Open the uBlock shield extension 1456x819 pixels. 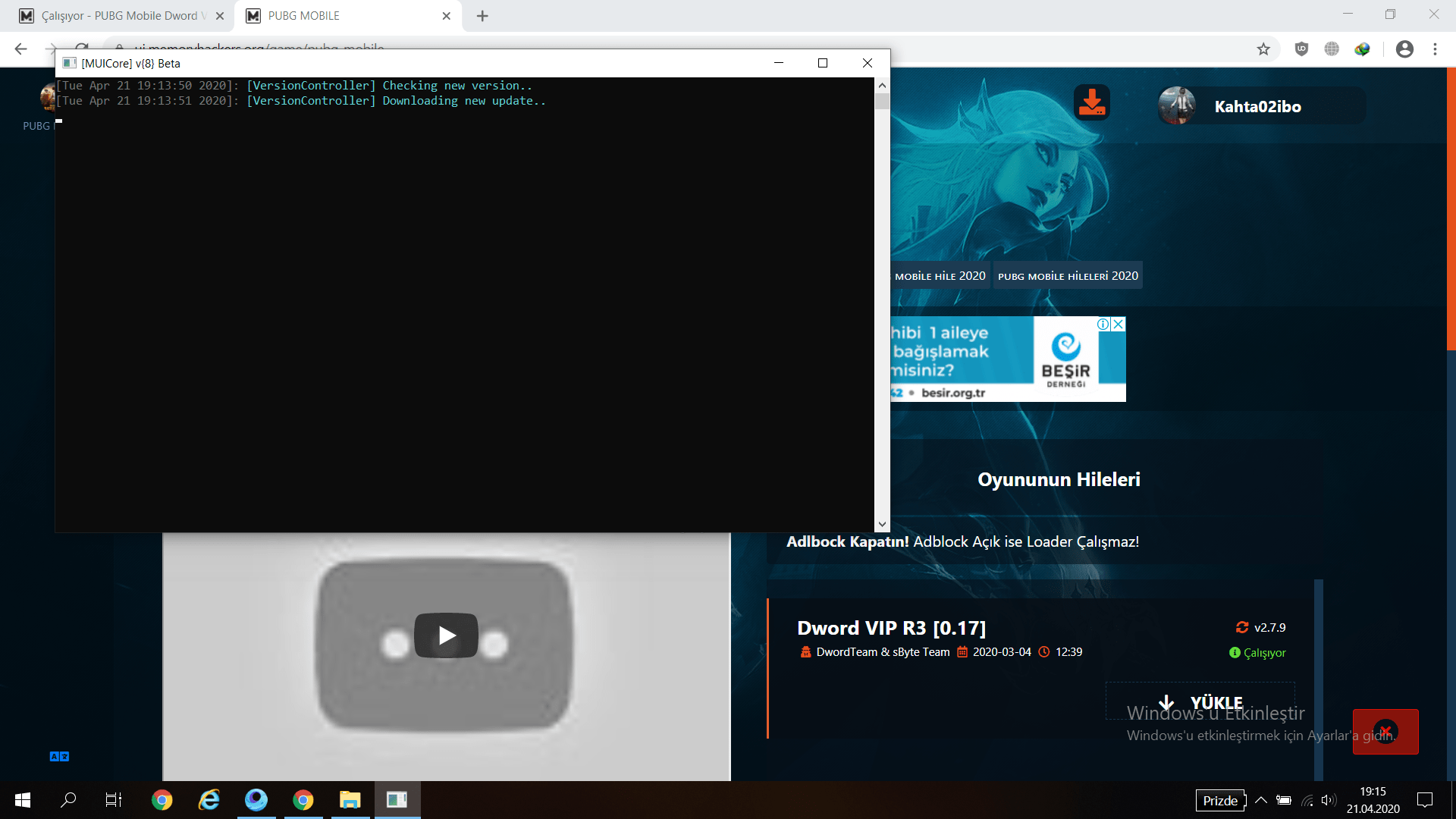pos(1301,49)
